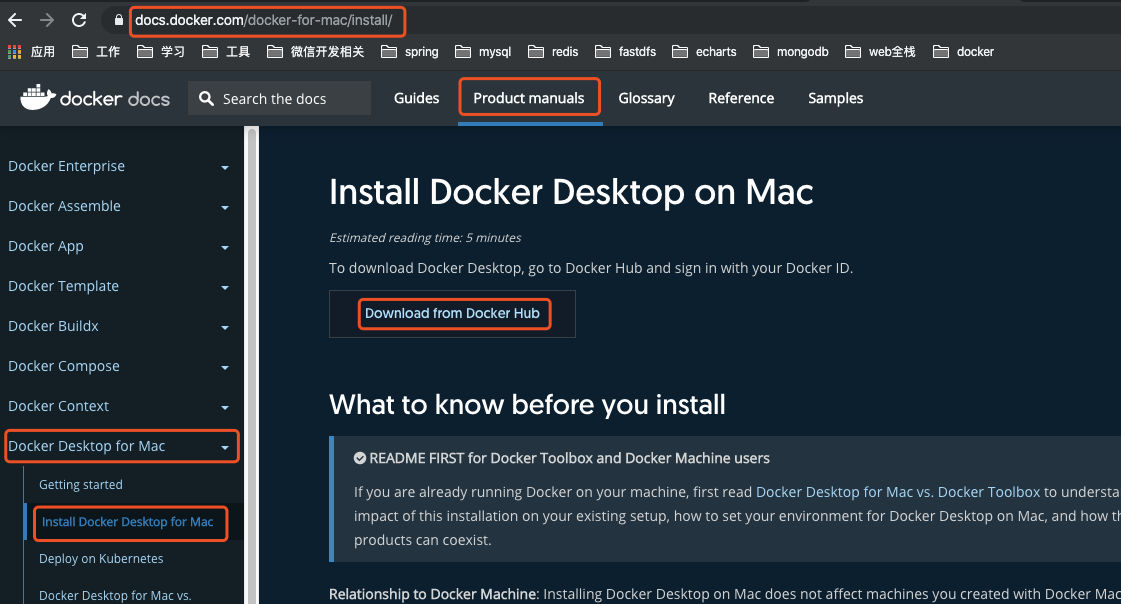This screenshot has height=604, width=1121.
Task: Open the web全栈 bookmark folder
Action: point(880,51)
